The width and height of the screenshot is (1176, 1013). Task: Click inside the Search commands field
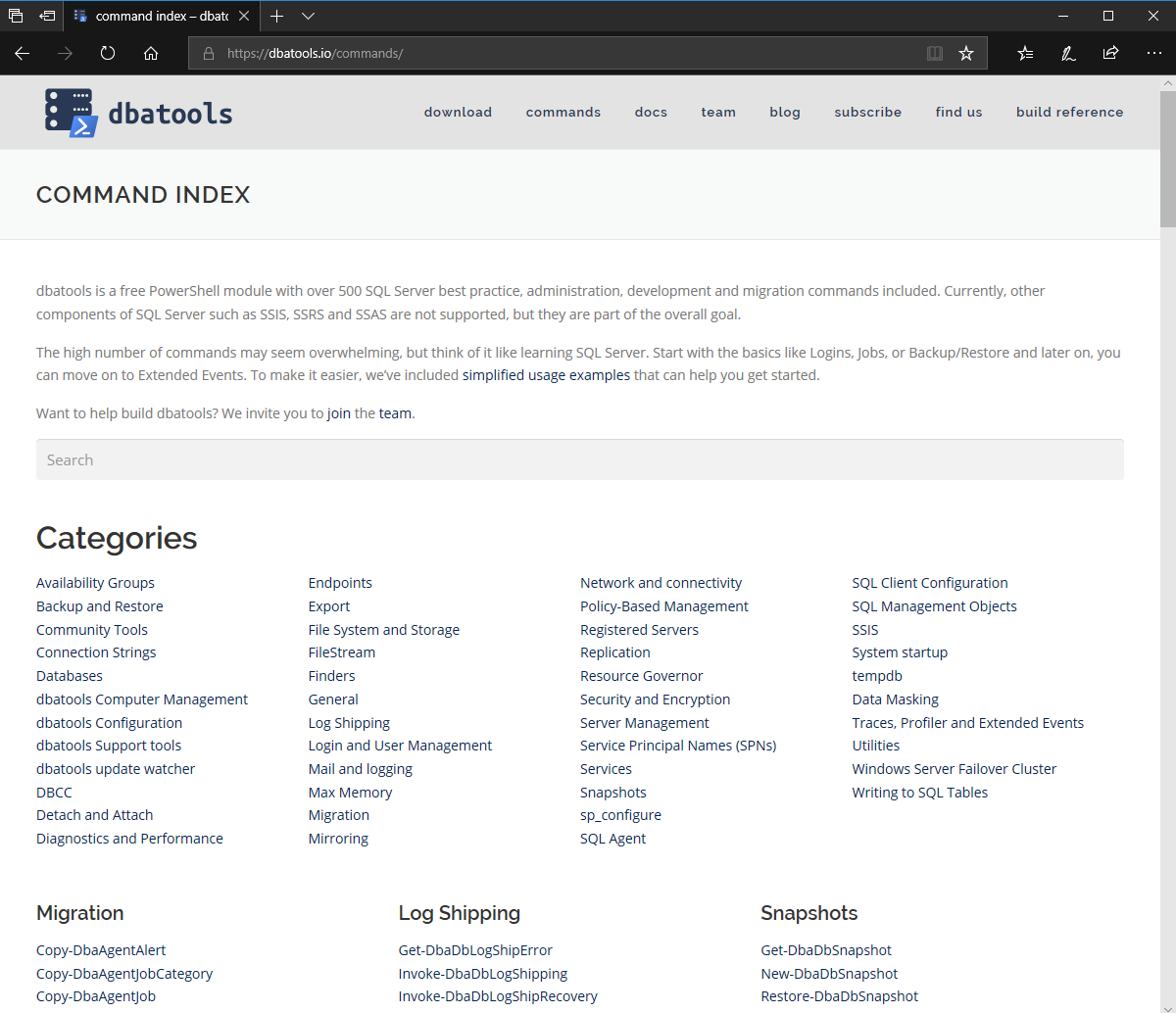[579, 459]
